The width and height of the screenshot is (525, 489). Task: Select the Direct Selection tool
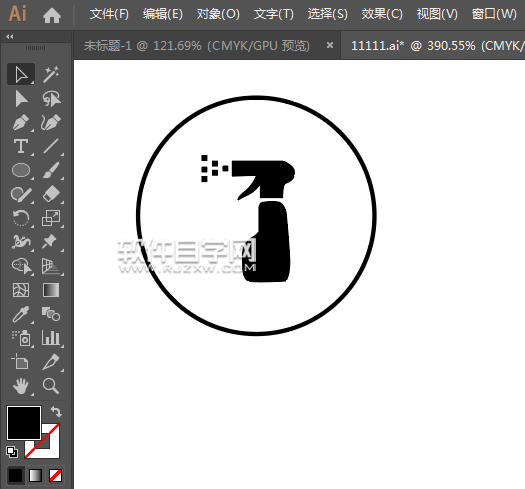point(21,99)
